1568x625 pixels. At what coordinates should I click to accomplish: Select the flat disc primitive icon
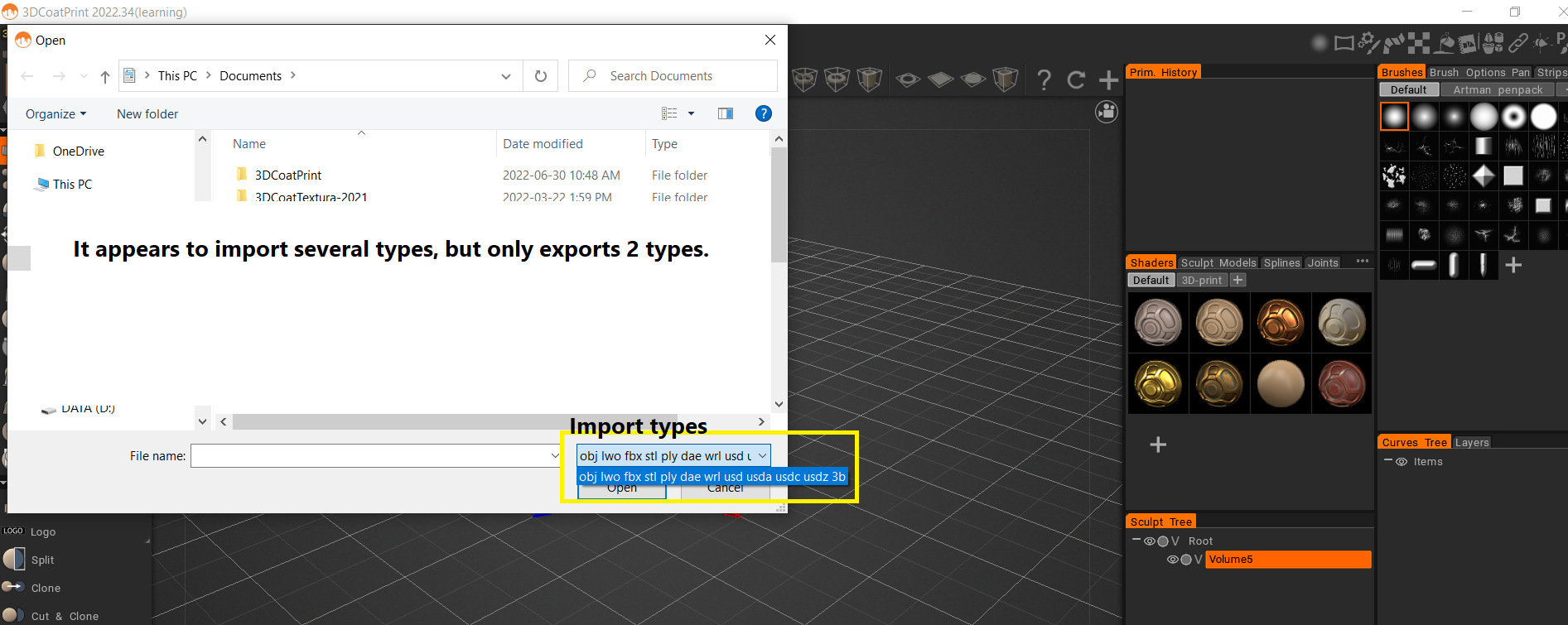point(972,79)
